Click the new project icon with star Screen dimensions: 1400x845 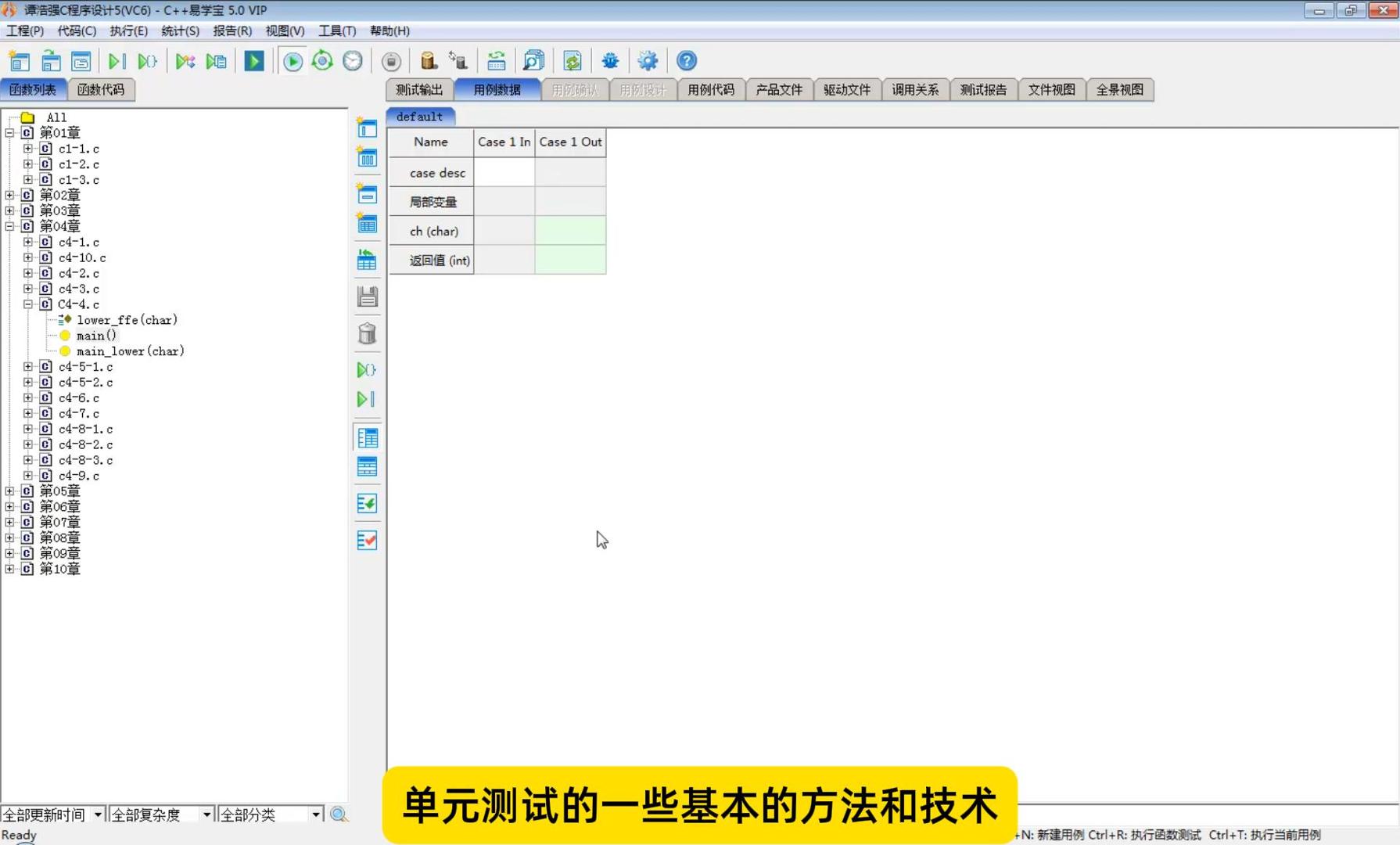point(19,61)
